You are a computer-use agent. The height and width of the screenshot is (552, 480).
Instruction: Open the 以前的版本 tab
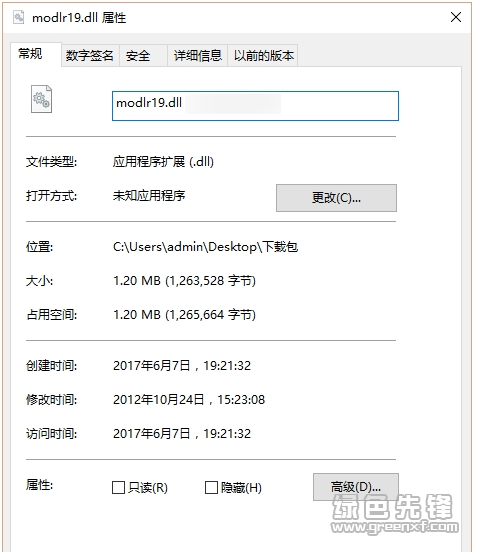click(263, 56)
